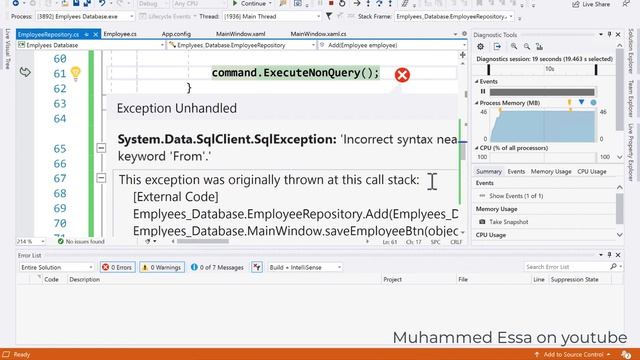The width and height of the screenshot is (640, 360).
Task: Open Live Property Explorer side tab
Action: pos(631,152)
